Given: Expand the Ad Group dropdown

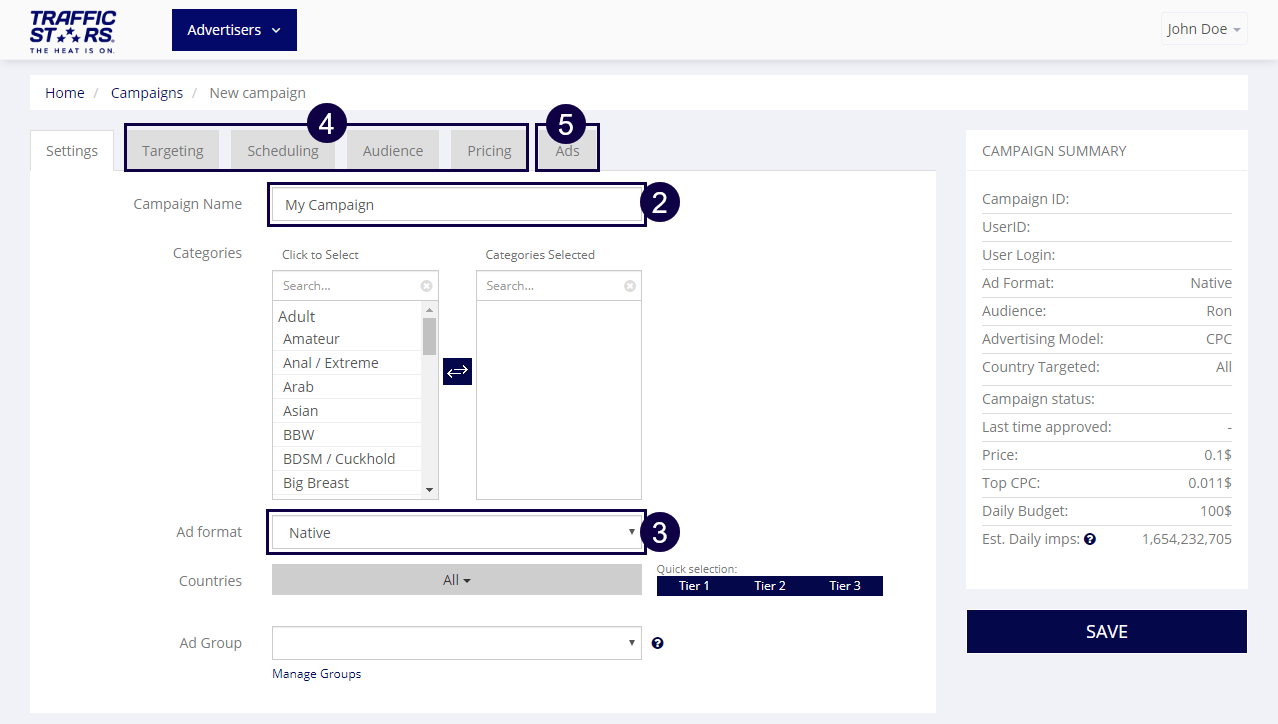Looking at the screenshot, I should (x=456, y=643).
